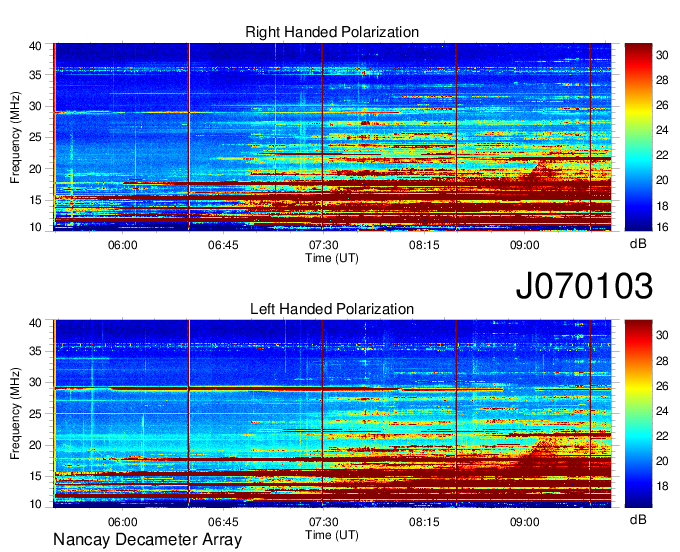
Task: Click the 07:30 time tick on Left Handed plot
Action: coord(324,522)
